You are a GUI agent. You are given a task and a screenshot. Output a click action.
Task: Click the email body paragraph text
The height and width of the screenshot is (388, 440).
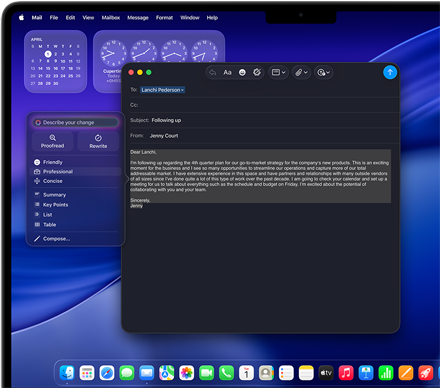click(259, 176)
